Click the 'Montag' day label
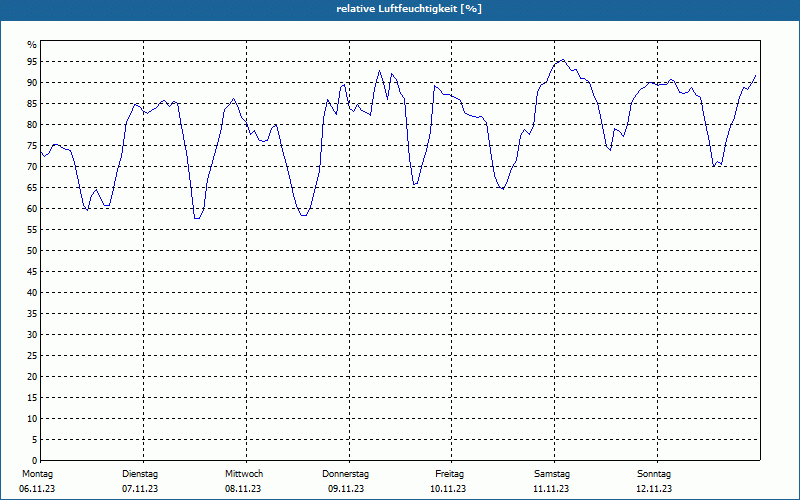Viewport: 800px width, 500px height. (x=37, y=474)
